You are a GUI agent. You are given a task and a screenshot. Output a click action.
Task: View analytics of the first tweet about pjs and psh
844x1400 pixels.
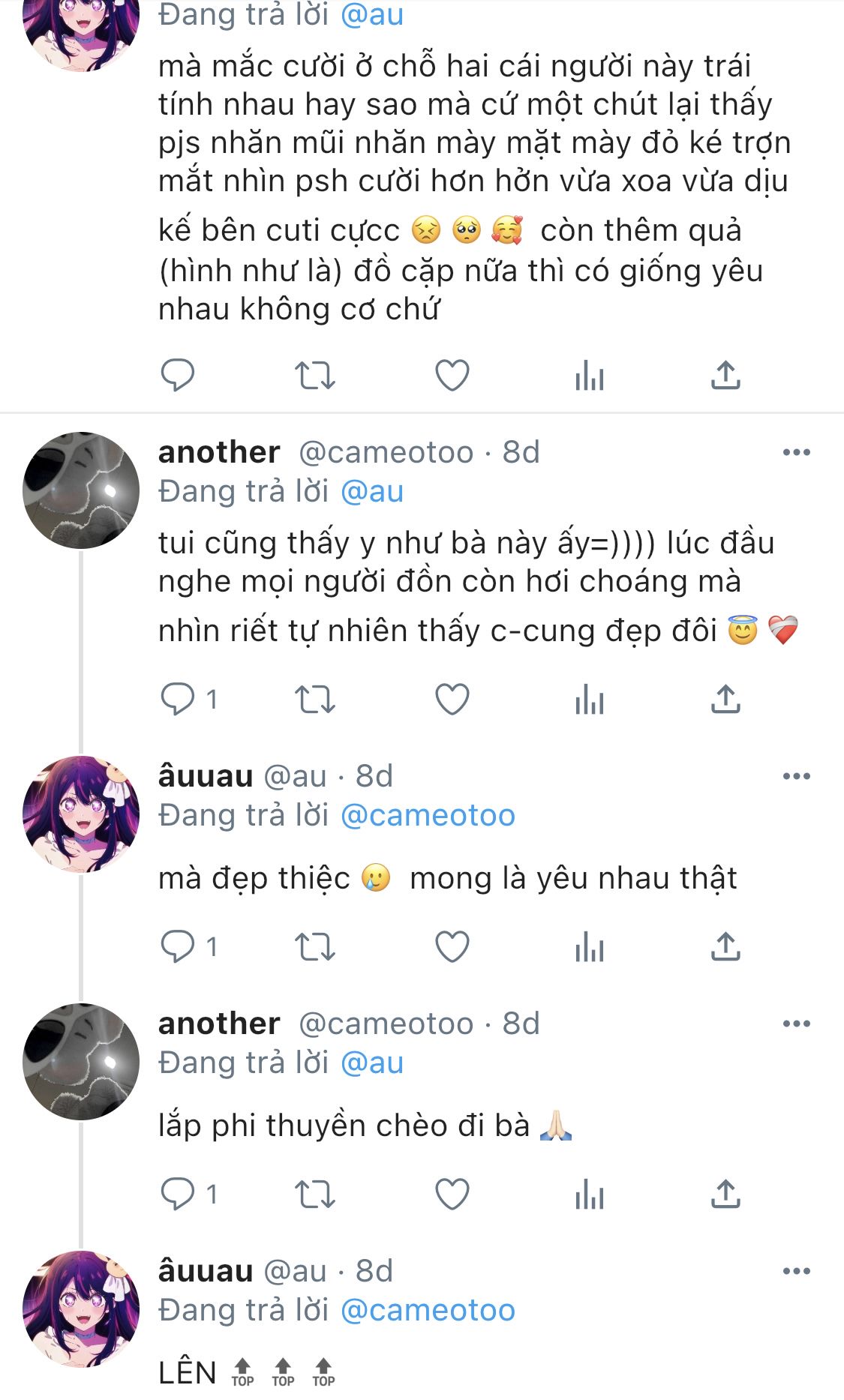[590, 375]
